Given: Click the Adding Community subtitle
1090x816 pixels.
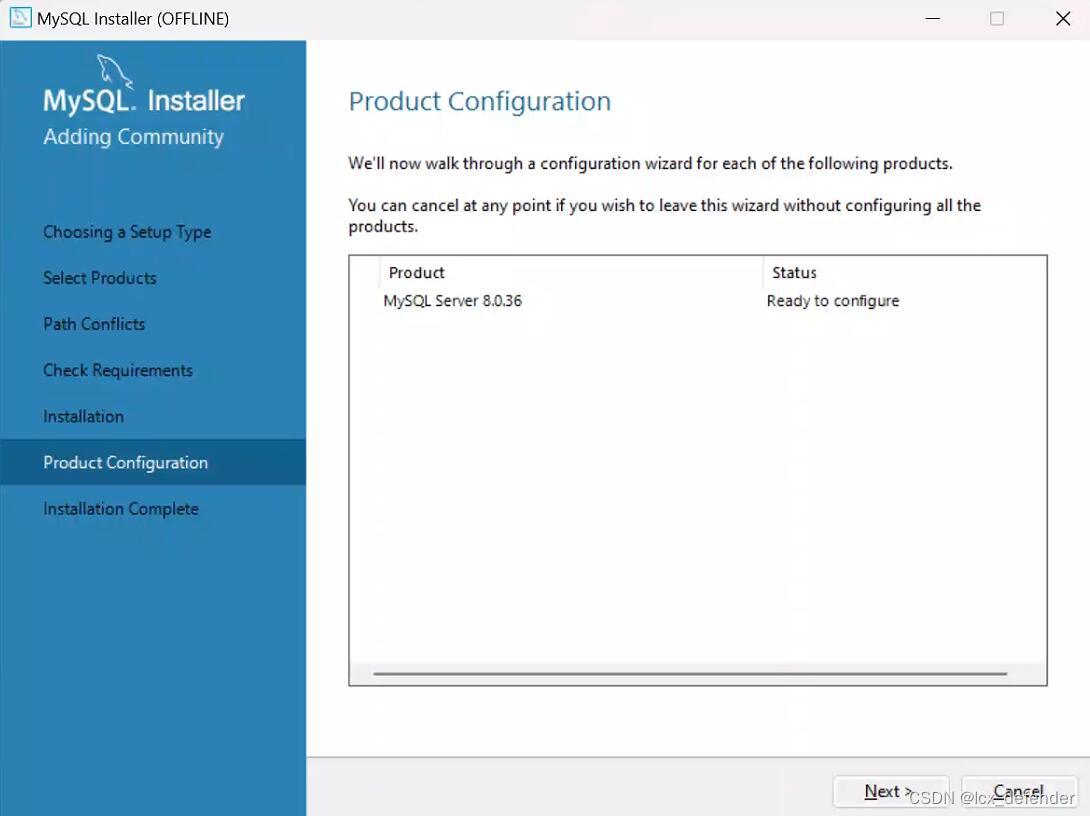Looking at the screenshot, I should tap(133, 137).
